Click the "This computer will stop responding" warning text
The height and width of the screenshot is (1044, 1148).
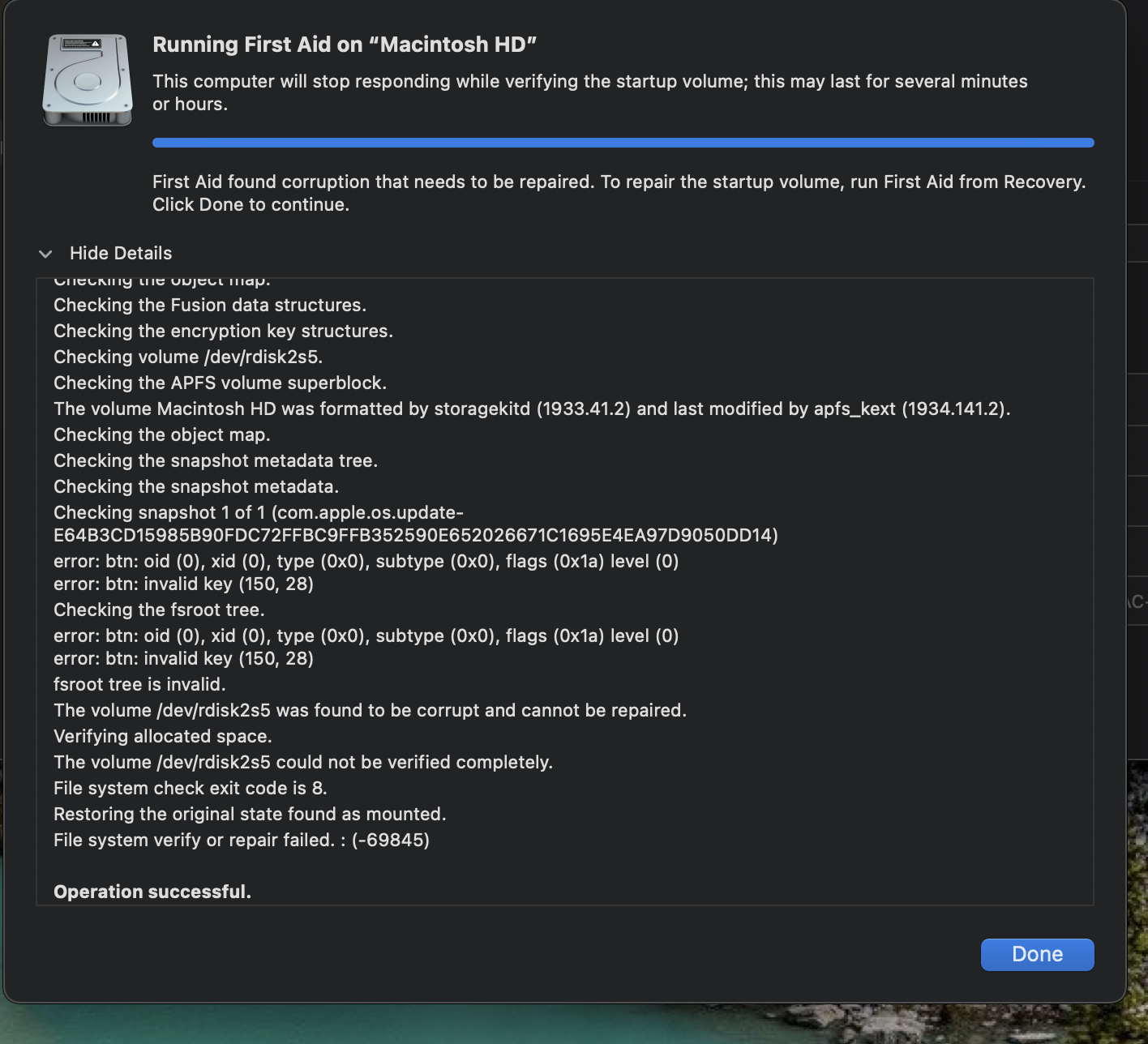tap(590, 92)
